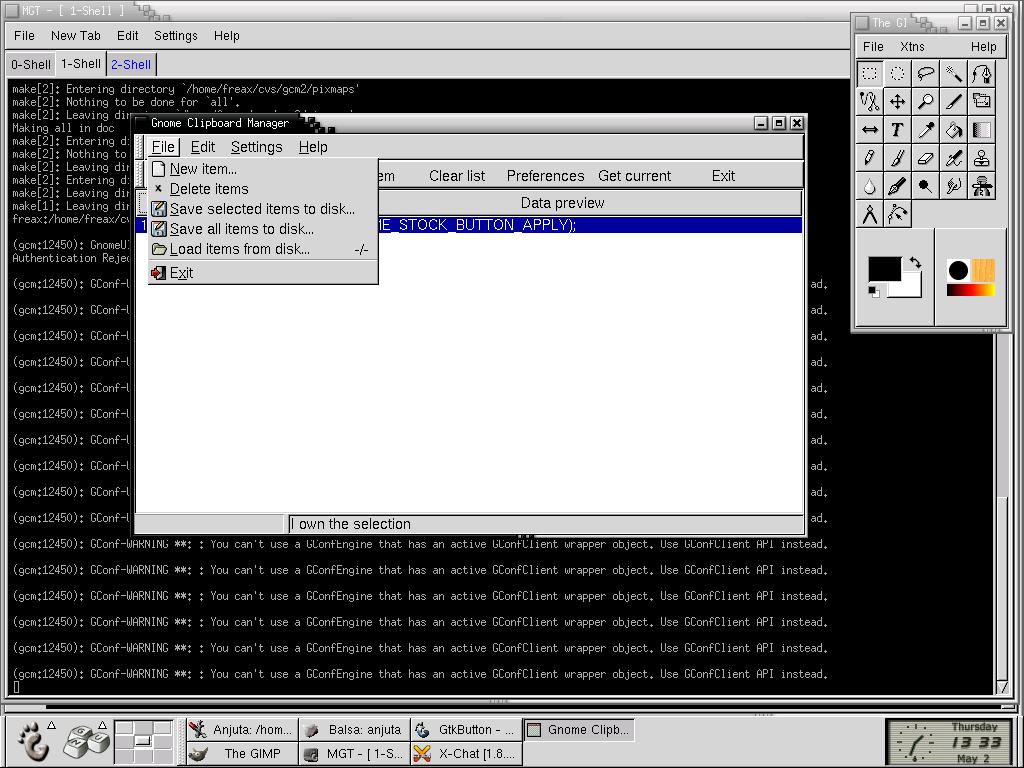Select the Convolve blur drop tool

[x=870, y=185]
